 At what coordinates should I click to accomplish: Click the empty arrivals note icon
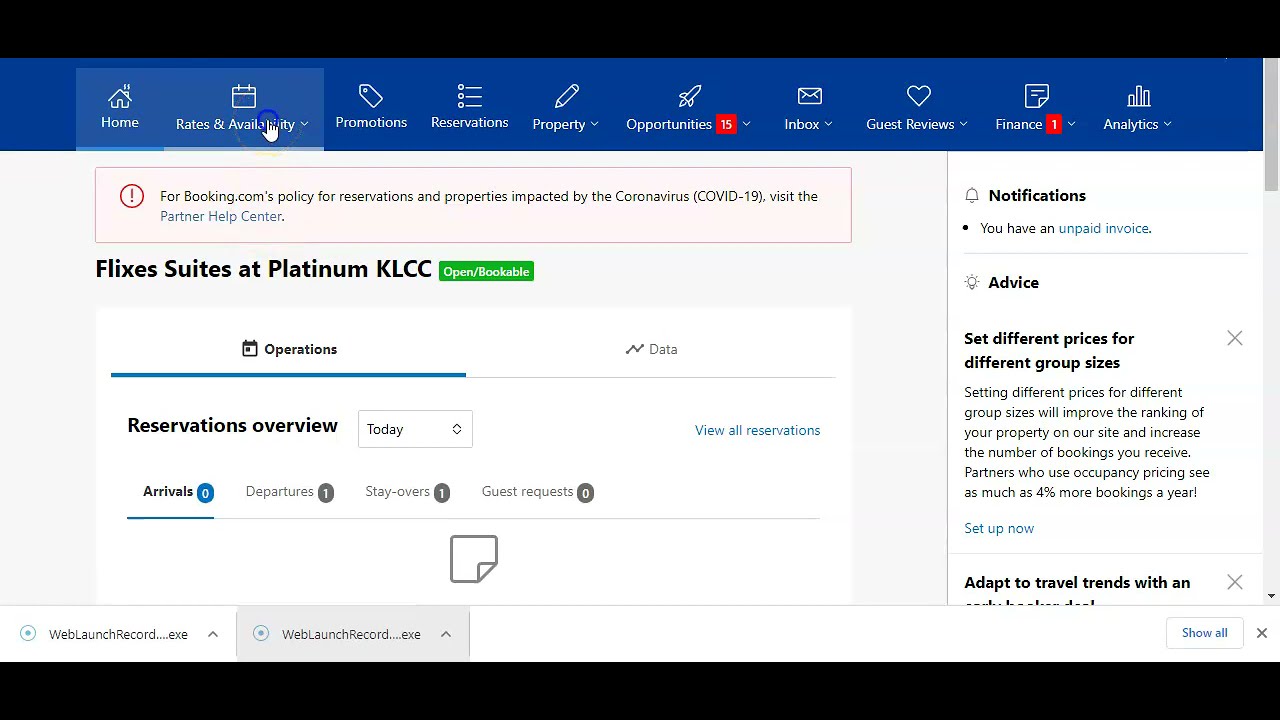point(474,559)
